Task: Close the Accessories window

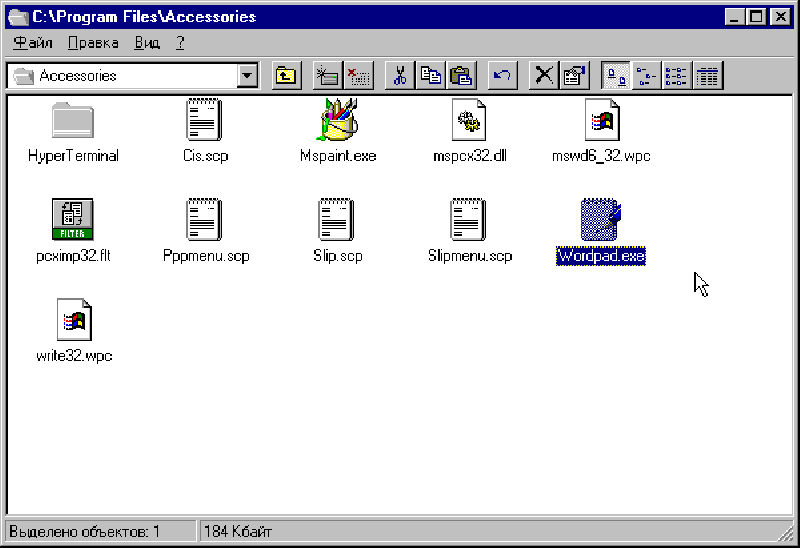Action: coord(781,17)
